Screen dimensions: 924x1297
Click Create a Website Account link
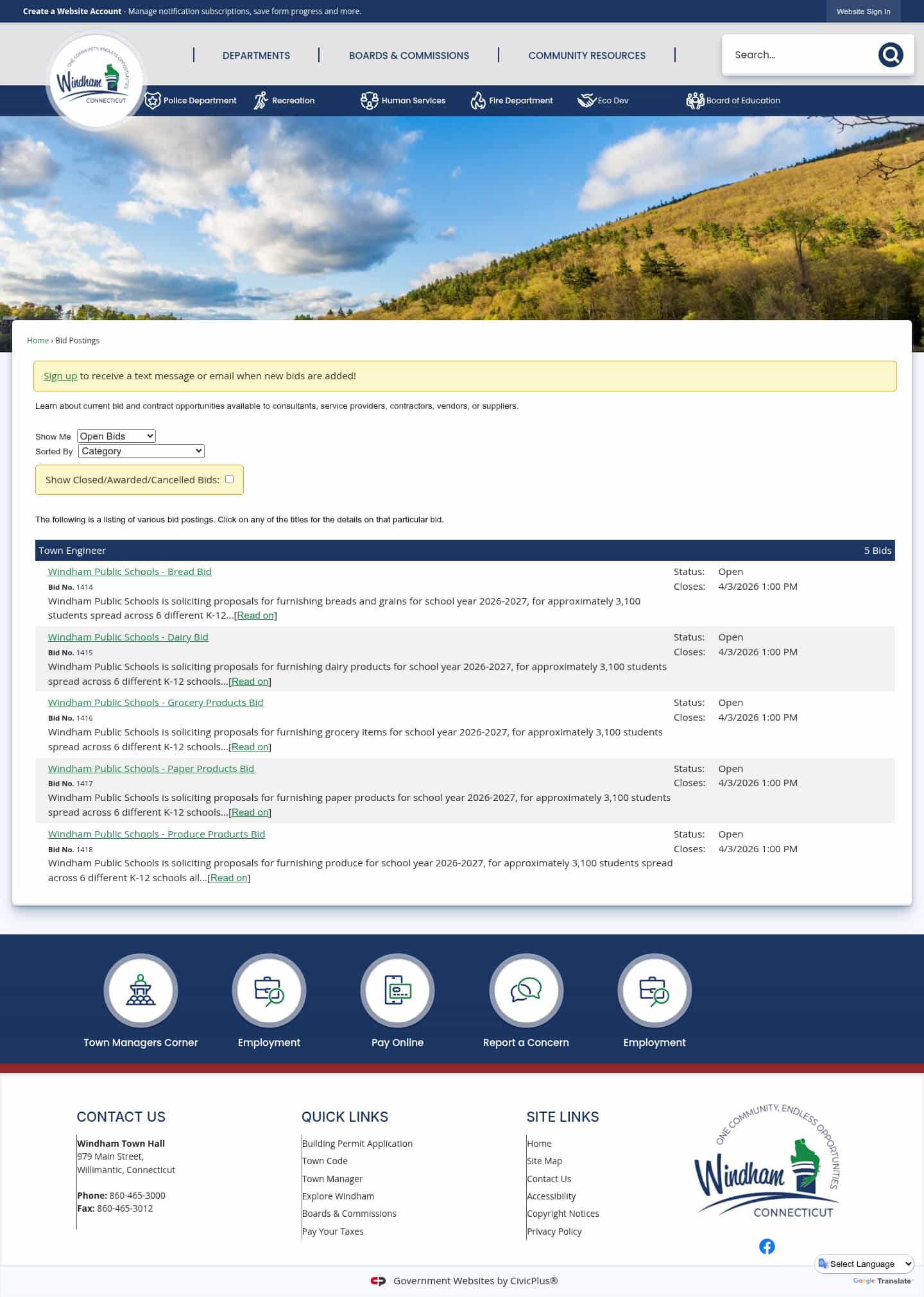pos(72,12)
